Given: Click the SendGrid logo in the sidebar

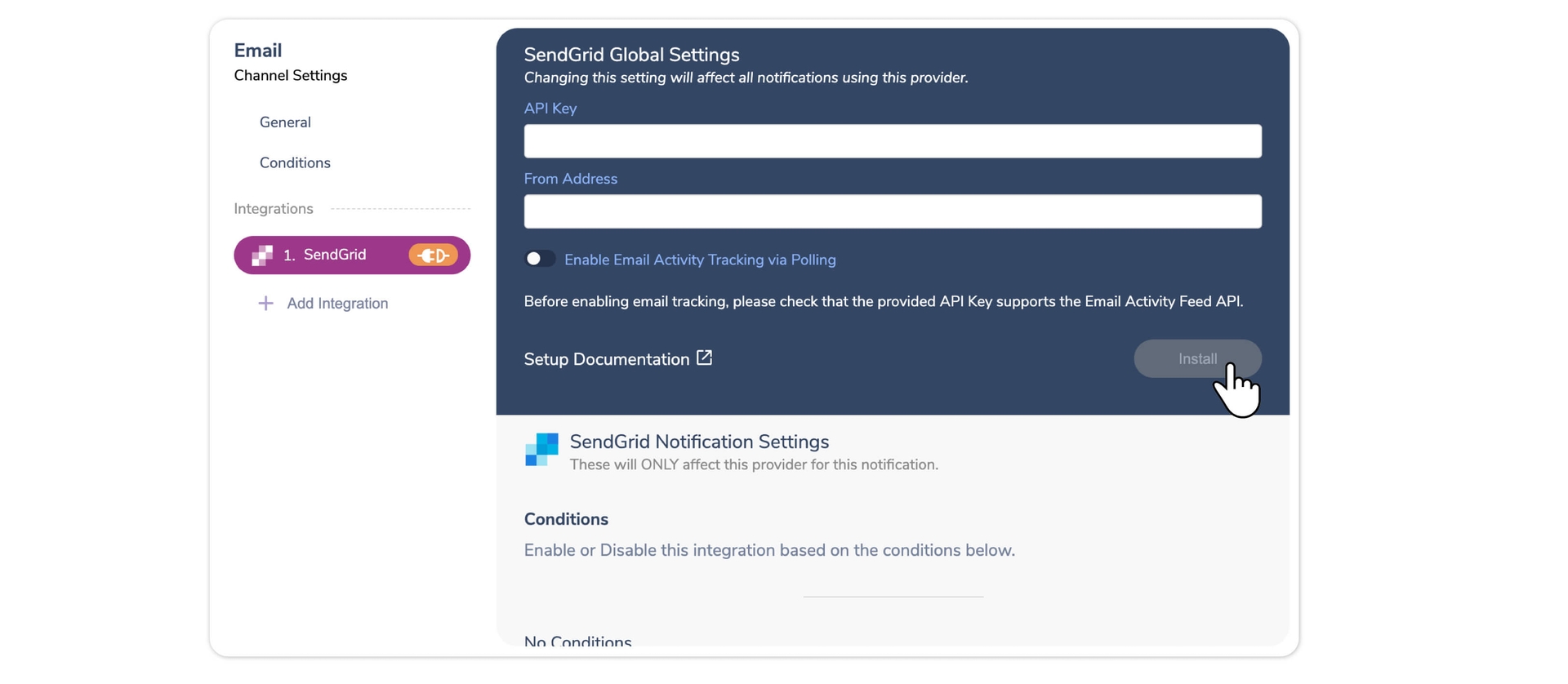Looking at the screenshot, I should (x=262, y=255).
